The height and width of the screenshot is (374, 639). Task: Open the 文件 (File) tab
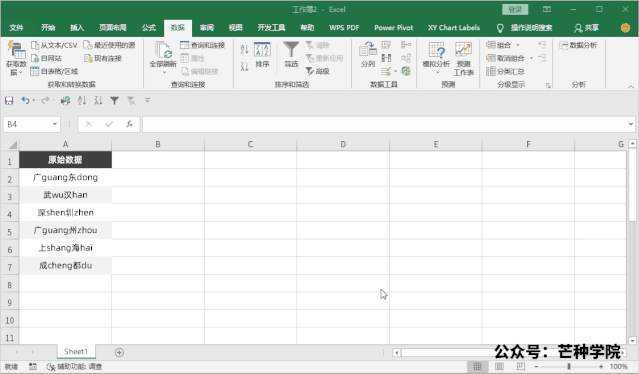click(x=16, y=28)
